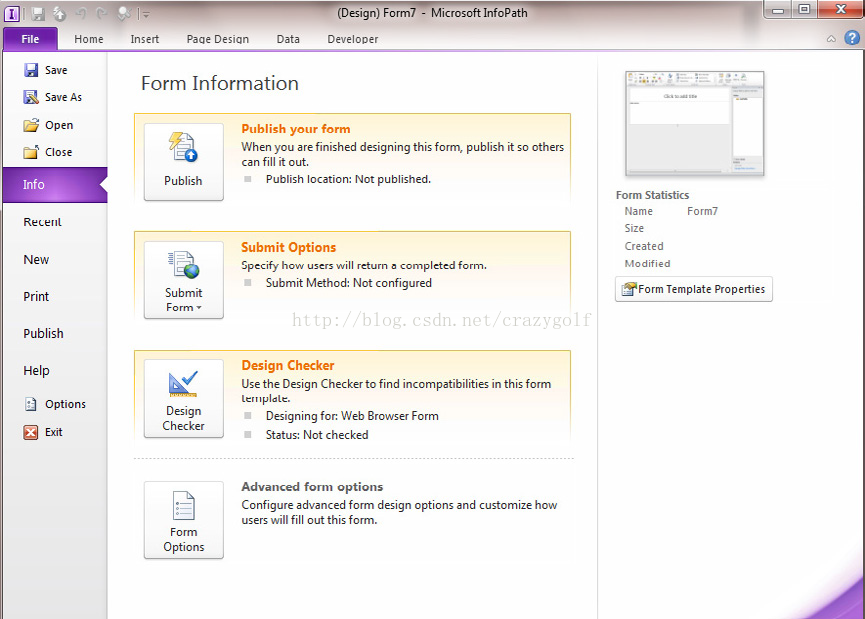Select the Info section in backstage

(x=55, y=185)
